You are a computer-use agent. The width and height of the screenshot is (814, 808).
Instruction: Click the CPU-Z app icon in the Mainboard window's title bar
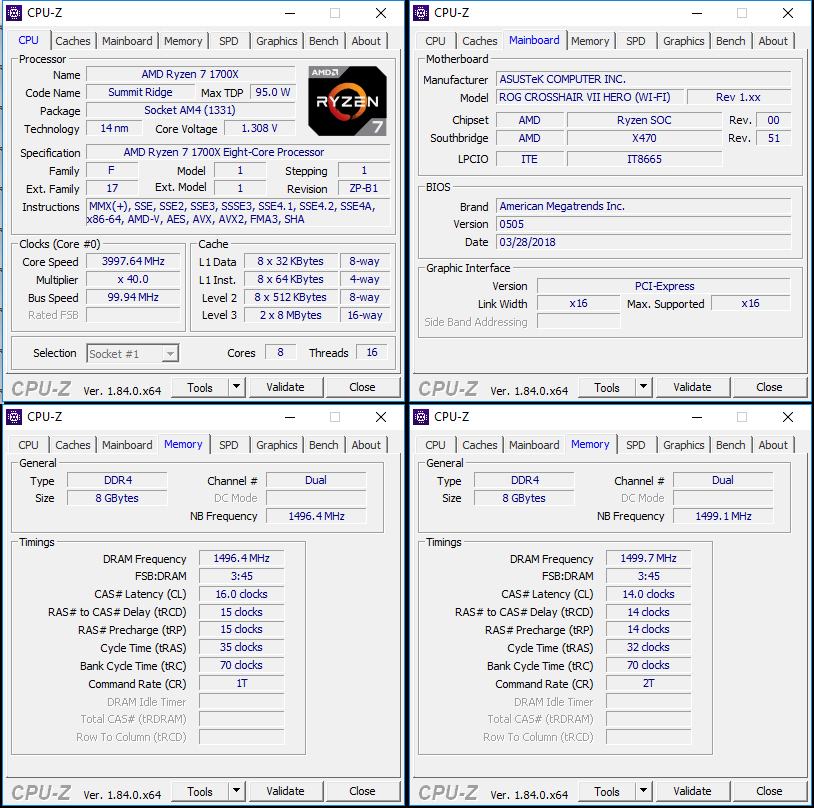point(420,13)
